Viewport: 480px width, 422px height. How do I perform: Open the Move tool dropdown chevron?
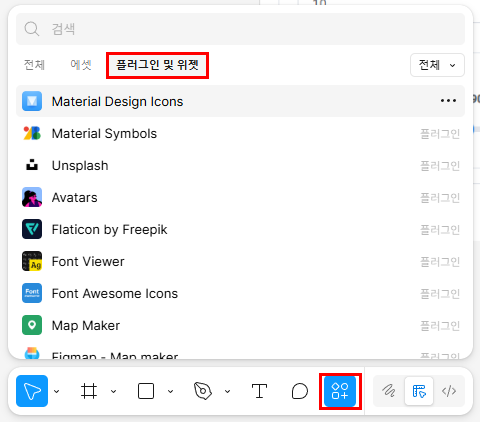[57, 391]
